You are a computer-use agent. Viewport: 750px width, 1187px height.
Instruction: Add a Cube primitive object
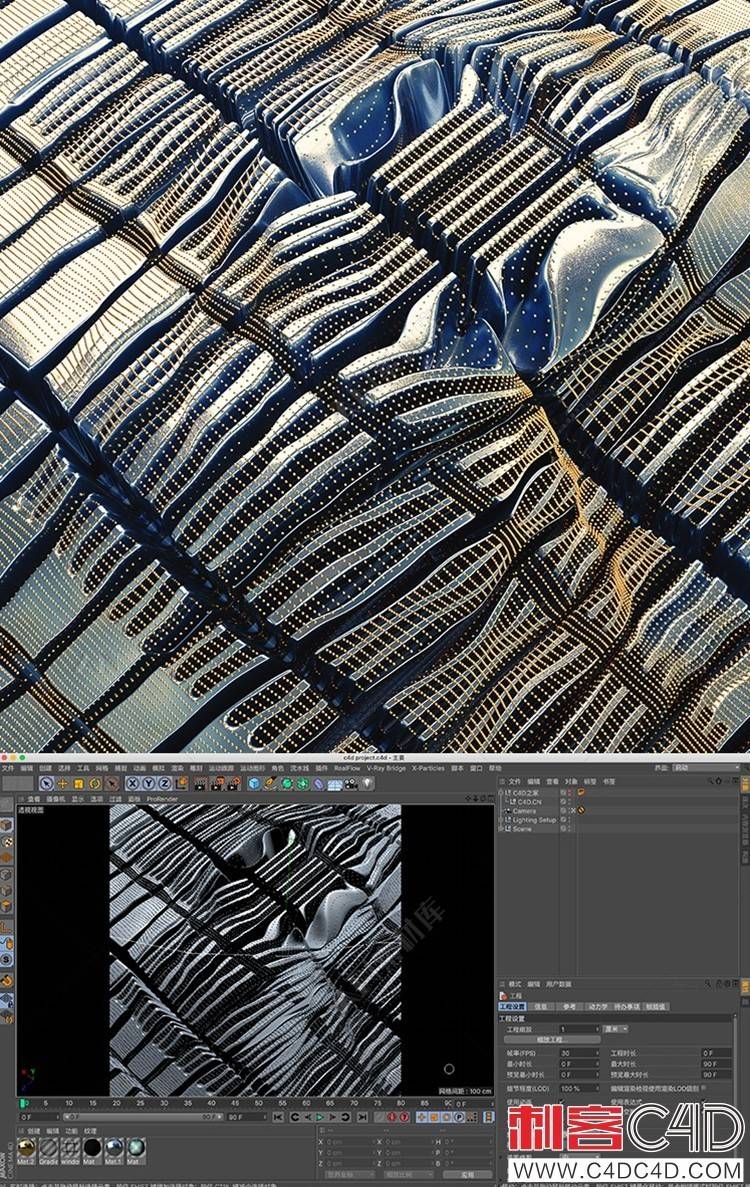(x=254, y=784)
